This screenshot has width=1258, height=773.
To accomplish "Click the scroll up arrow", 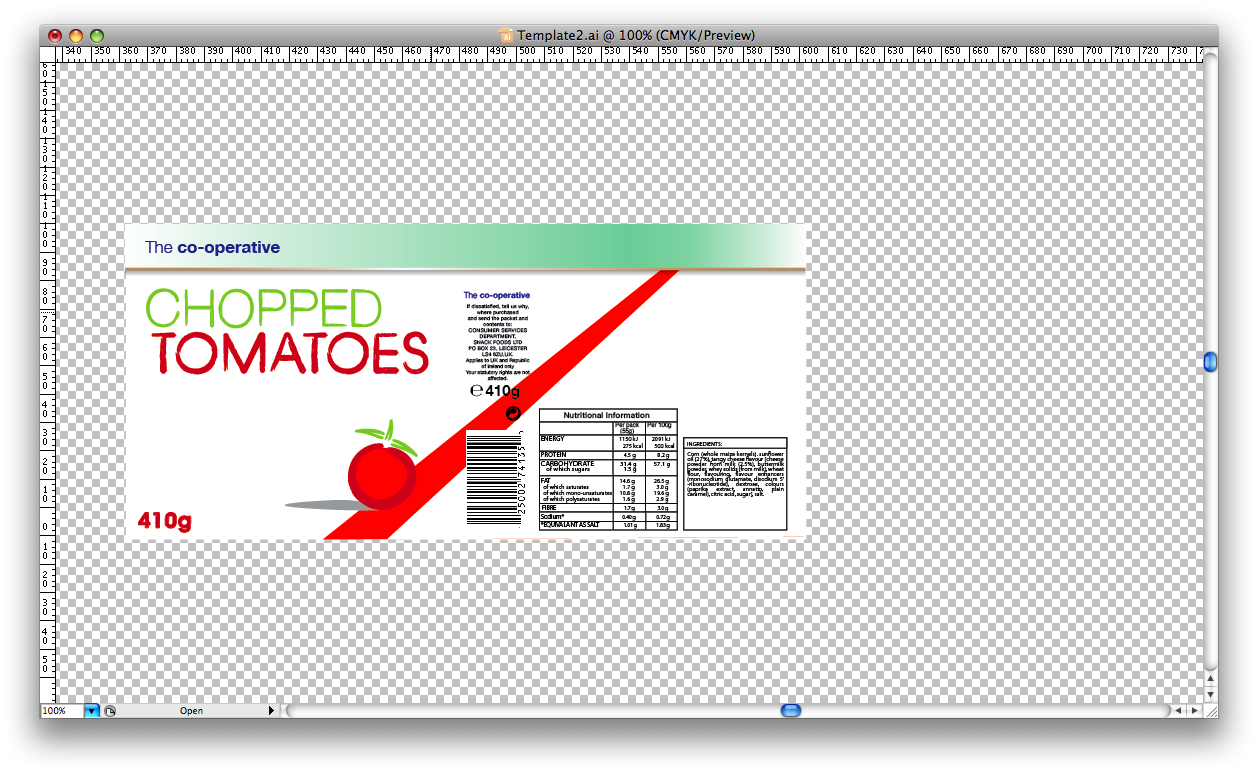I will (1210, 679).
